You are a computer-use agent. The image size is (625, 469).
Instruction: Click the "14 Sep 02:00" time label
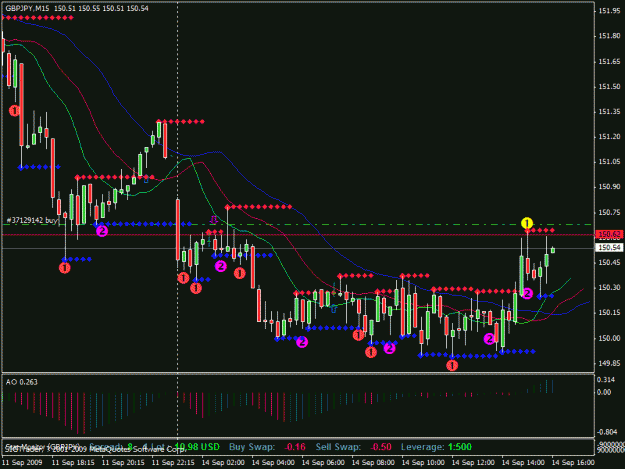[x=223, y=463]
